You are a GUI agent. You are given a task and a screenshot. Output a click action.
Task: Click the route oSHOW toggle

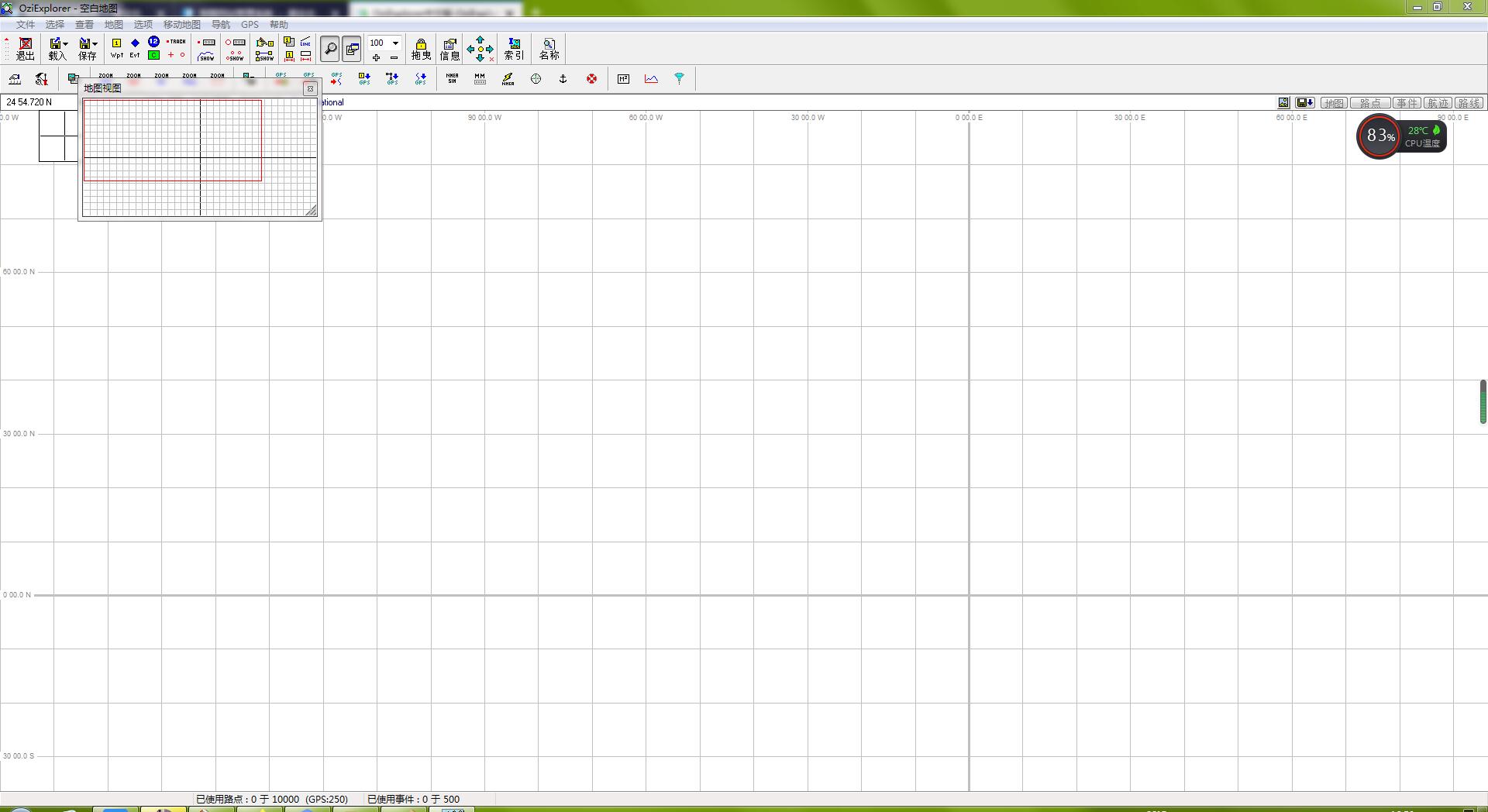pyautogui.click(x=235, y=56)
